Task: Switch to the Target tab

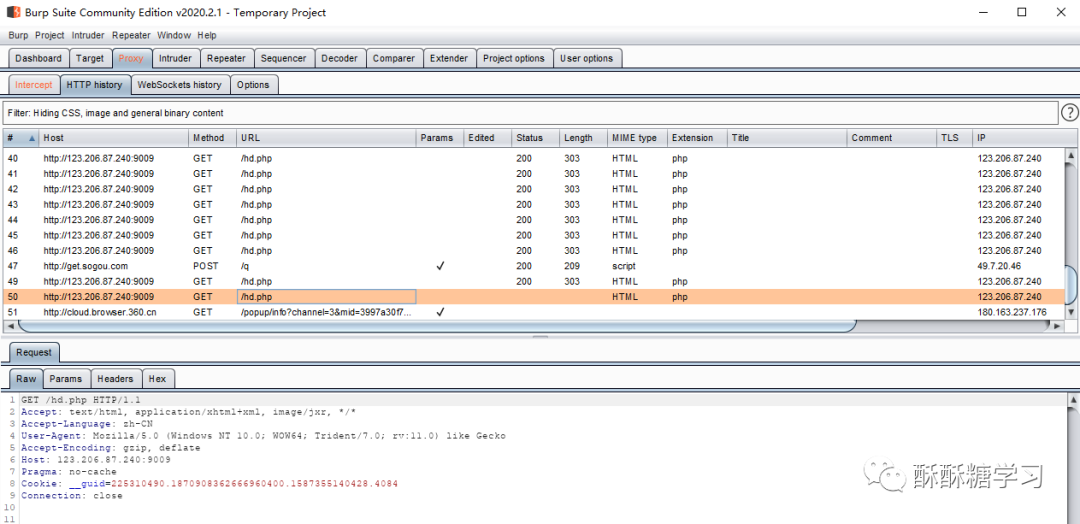Action: (x=90, y=59)
